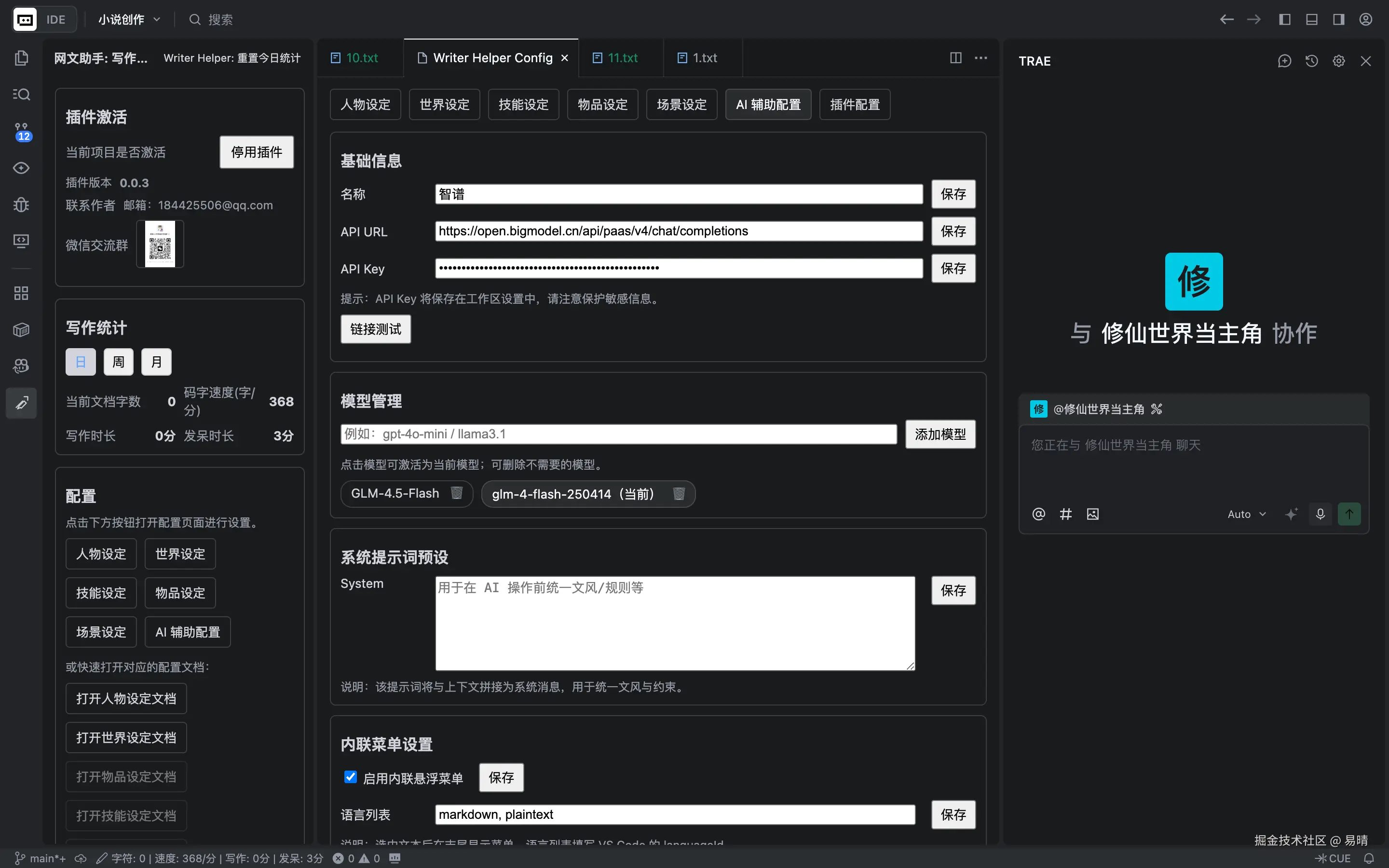Toggle 启用内联悬浮菜单 checkbox
The width and height of the screenshot is (1389, 868).
[x=350, y=777]
